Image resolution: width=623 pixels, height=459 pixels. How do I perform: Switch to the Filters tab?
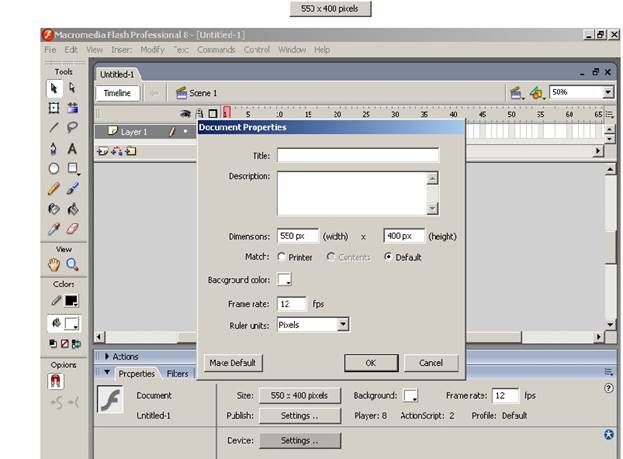[177, 374]
